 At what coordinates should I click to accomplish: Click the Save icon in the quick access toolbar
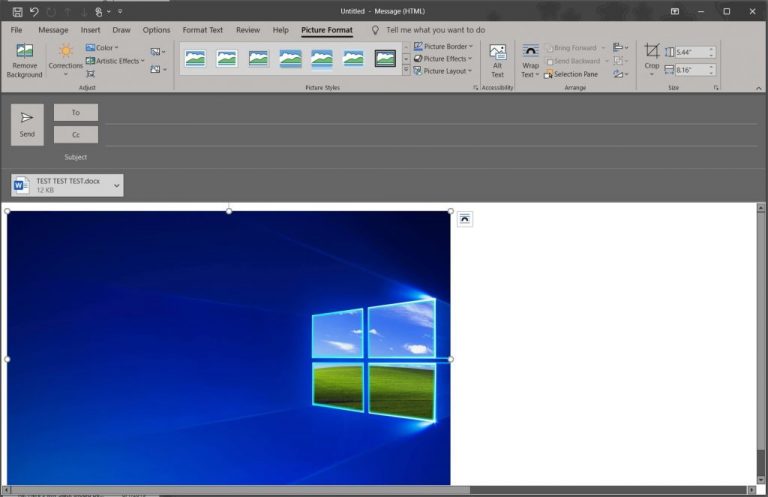18,11
